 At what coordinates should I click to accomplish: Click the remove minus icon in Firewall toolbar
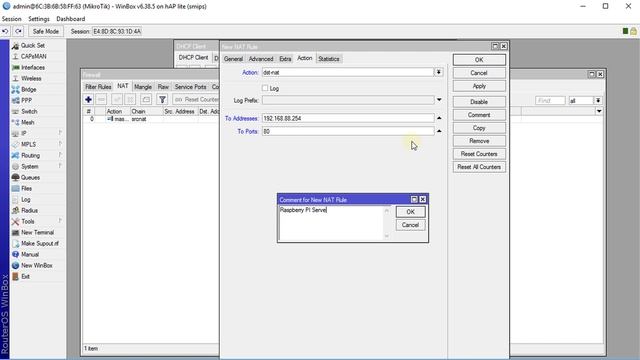(101, 99)
